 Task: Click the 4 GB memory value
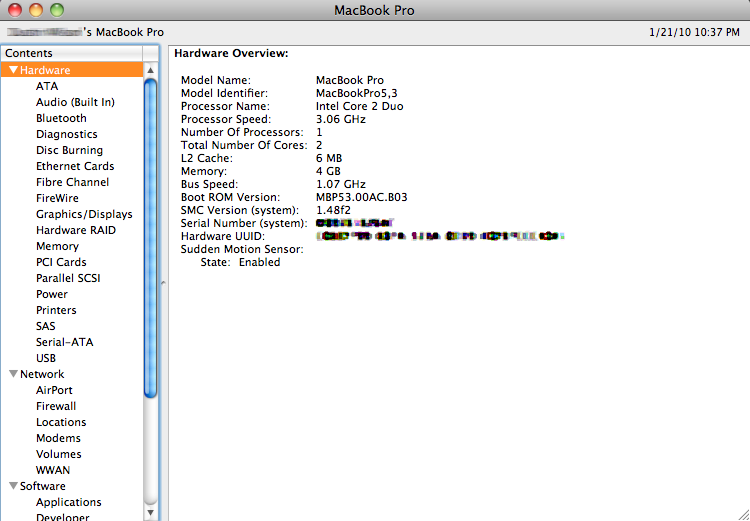[328, 171]
